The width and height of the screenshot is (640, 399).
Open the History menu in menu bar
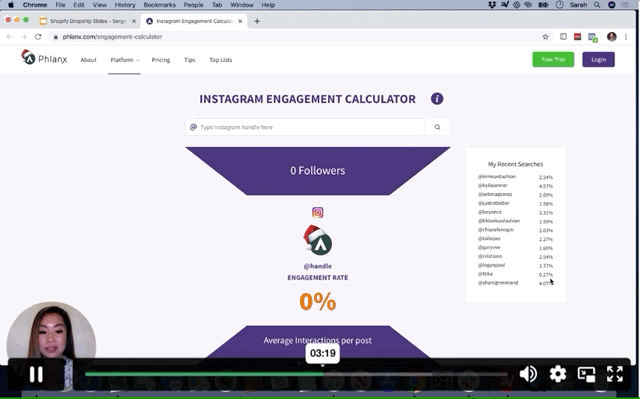[x=125, y=5]
